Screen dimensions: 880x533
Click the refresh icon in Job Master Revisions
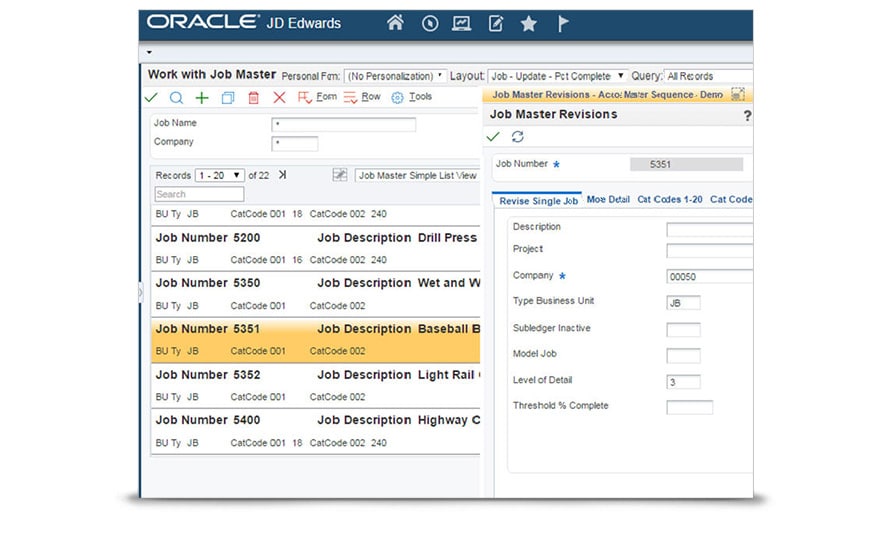[517, 137]
